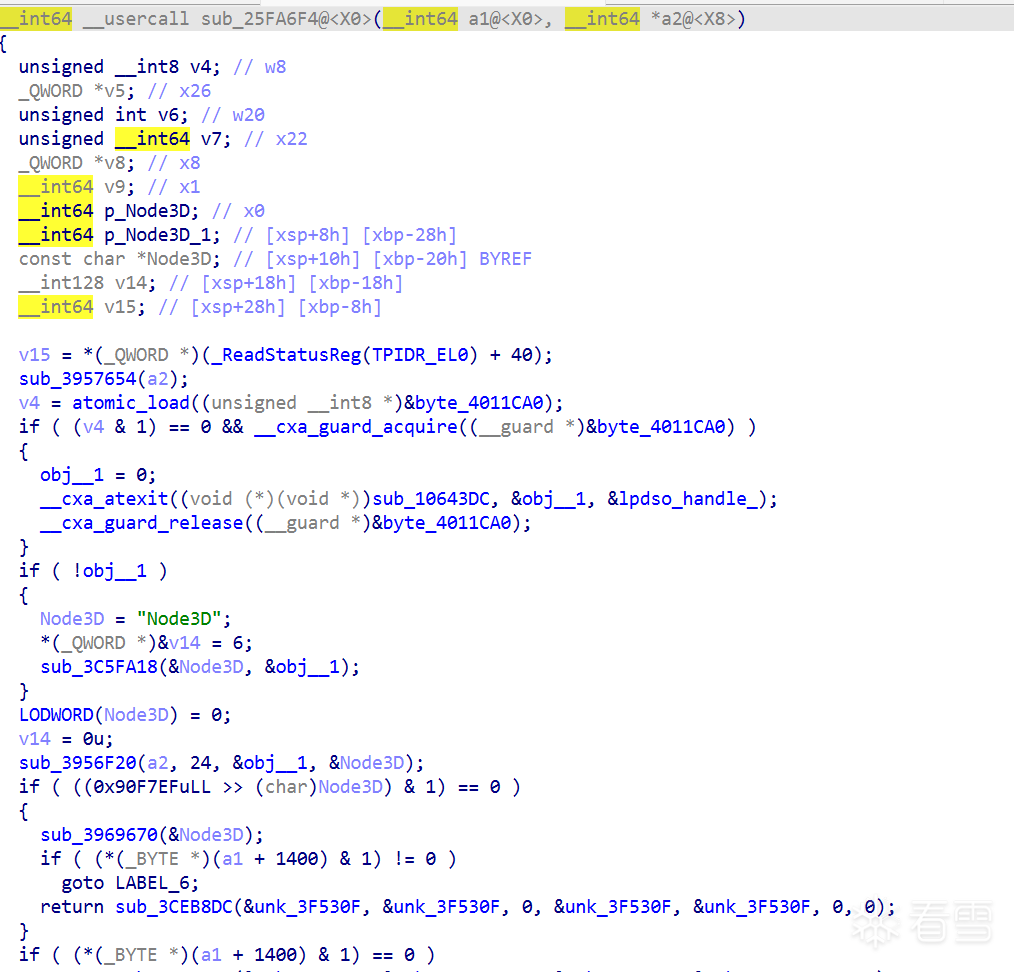
Task: Click v5 pointer variable declaration
Action: [114, 91]
